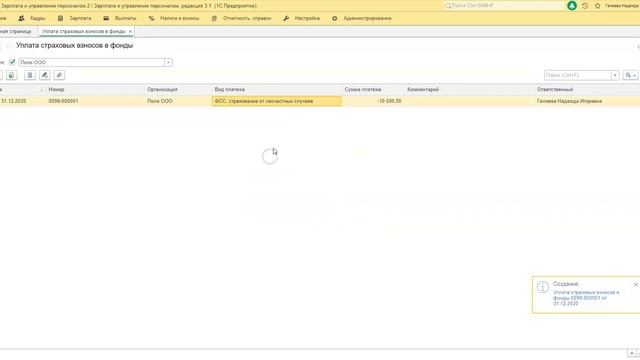Close the creation notification popup
The height and width of the screenshot is (360, 640).
tap(636, 284)
